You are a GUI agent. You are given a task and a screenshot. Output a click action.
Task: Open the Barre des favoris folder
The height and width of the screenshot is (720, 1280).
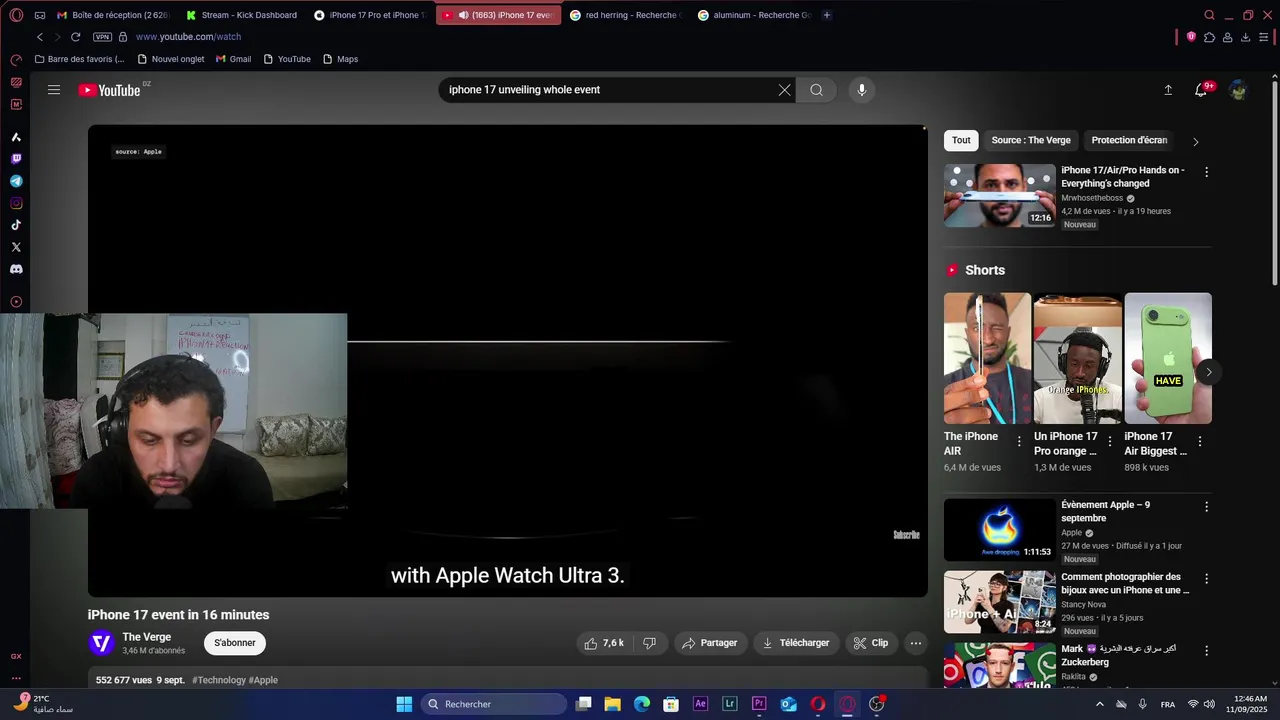(80, 59)
